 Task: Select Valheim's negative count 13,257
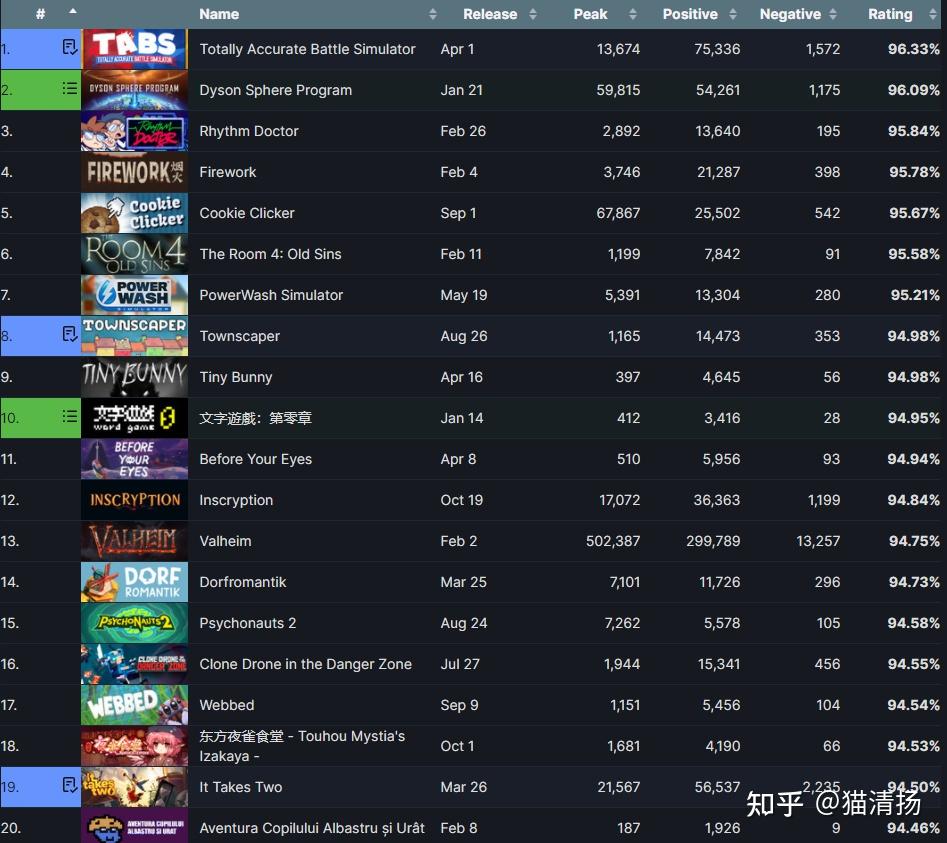(x=818, y=541)
